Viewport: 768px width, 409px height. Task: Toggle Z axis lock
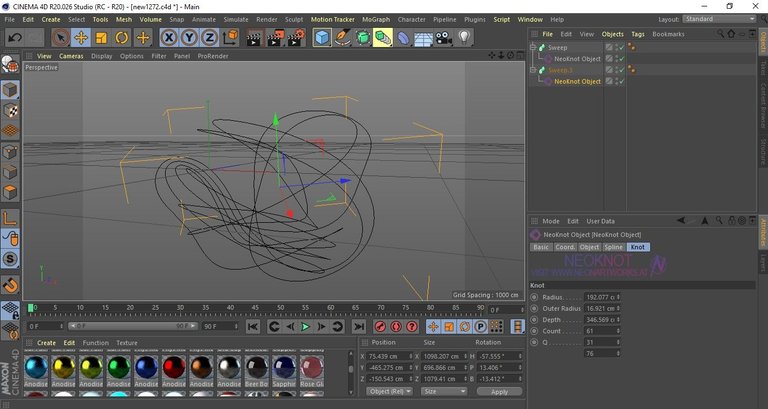(x=209, y=38)
